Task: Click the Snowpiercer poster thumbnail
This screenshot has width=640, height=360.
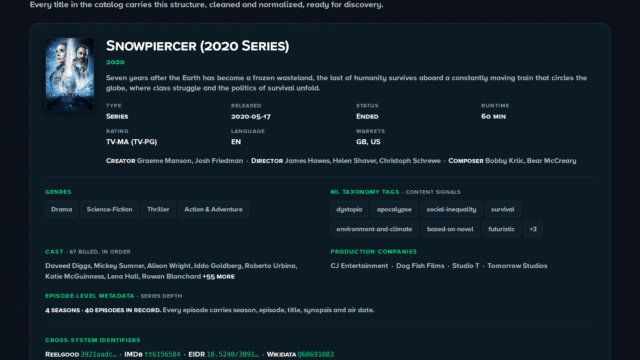Action: [70, 74]
